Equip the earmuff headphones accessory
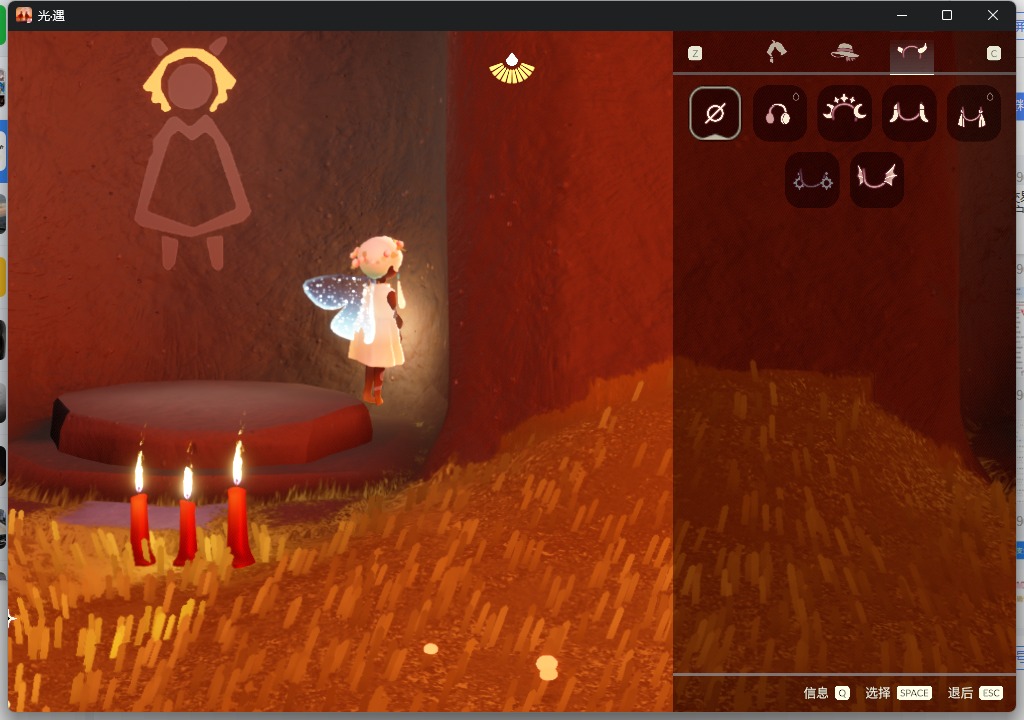The width and height of the screenshot is (1024, 720). pyautogui.click(x=779, y=113)
